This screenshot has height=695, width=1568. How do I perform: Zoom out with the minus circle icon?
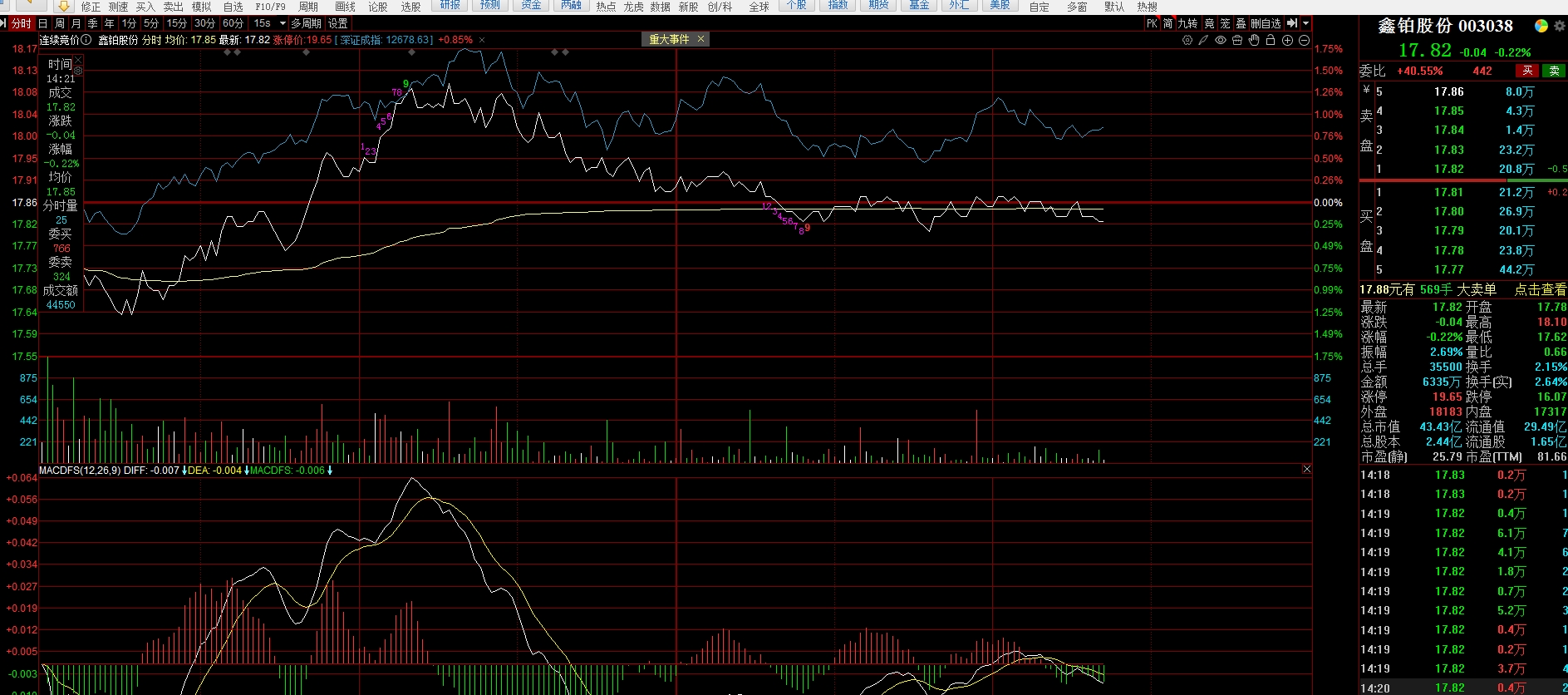click(x=1304, y=40)
